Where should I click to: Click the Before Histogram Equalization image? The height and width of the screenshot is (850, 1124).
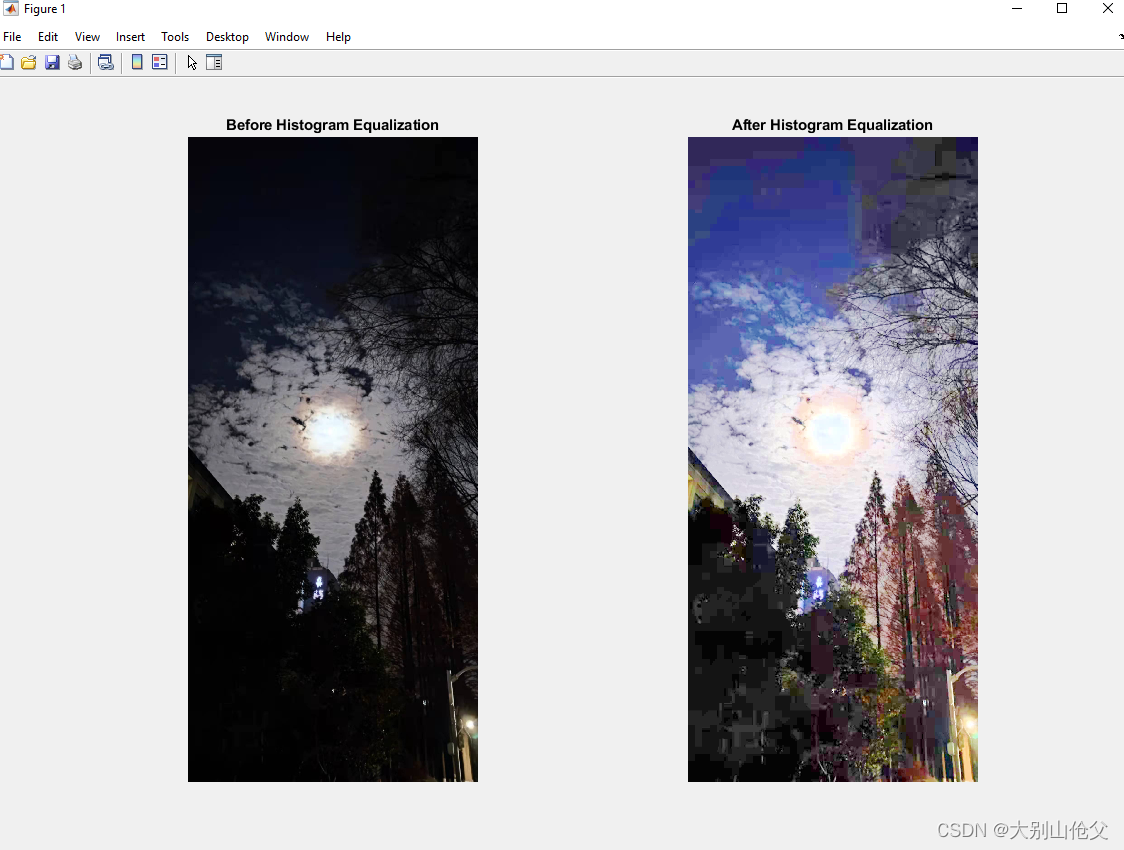[332, 458]
